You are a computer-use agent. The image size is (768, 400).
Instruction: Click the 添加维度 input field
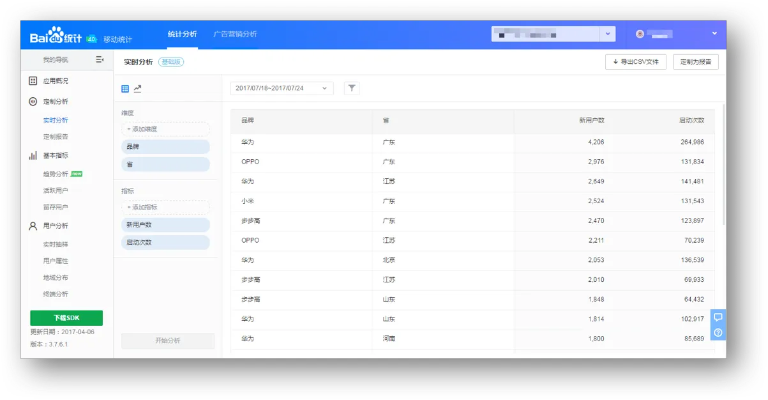point(166,129)
